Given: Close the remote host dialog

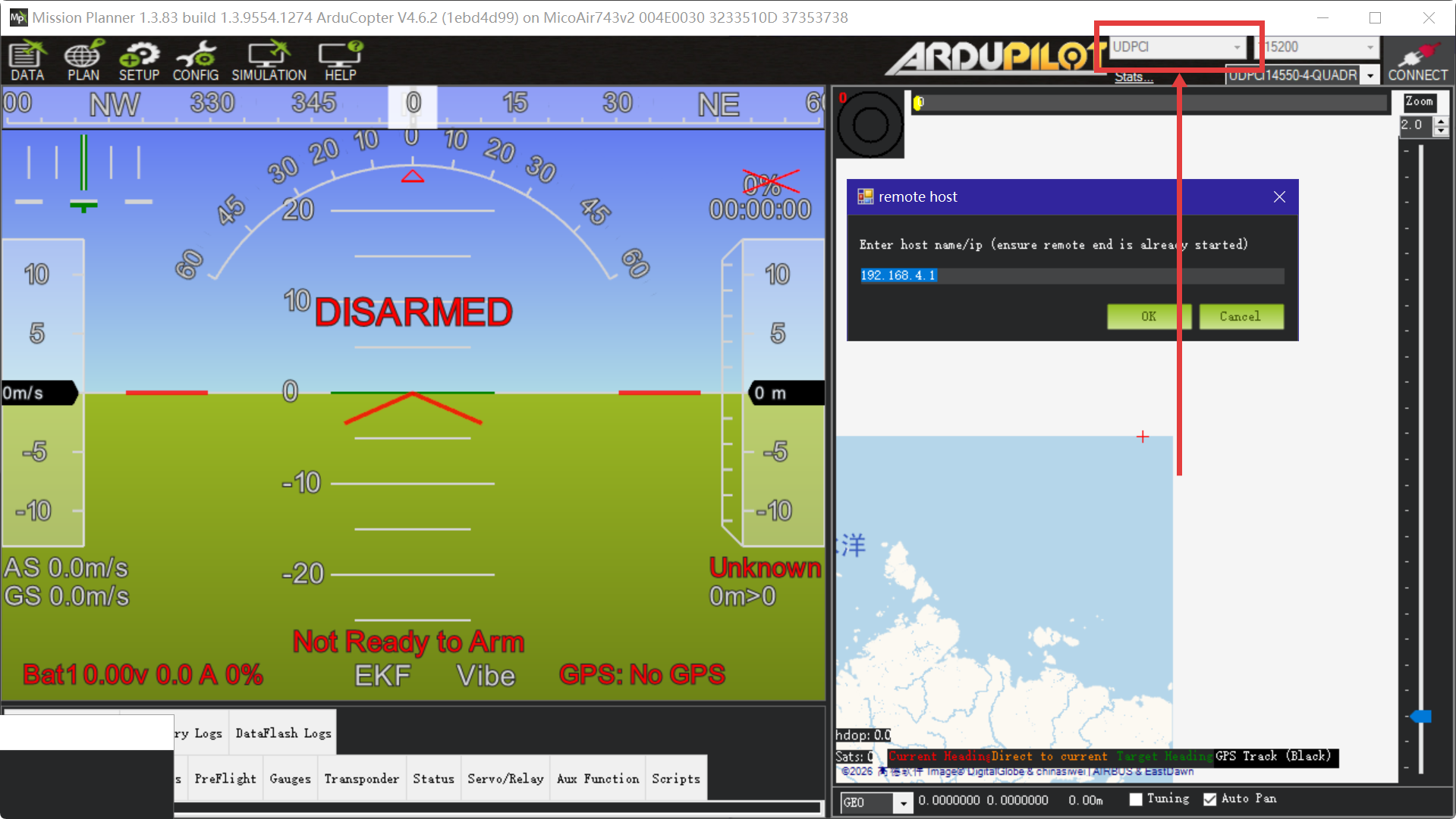Looking at the screenshot, I should 1279,197.
